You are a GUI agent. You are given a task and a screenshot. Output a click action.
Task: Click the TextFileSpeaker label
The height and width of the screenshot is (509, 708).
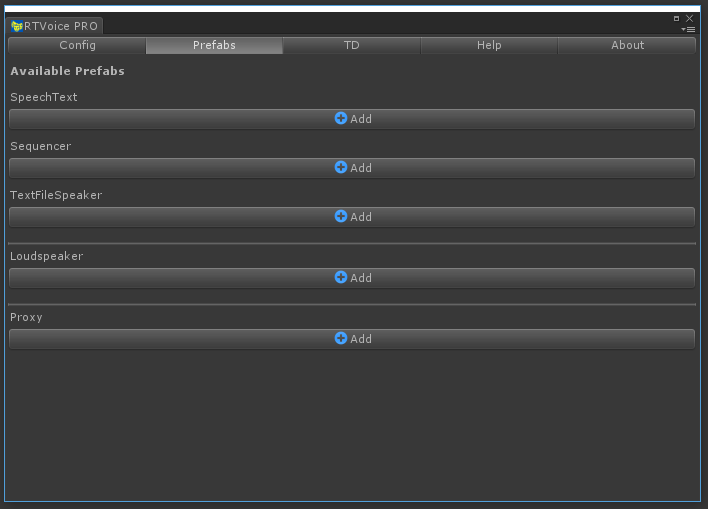point(56,195)
